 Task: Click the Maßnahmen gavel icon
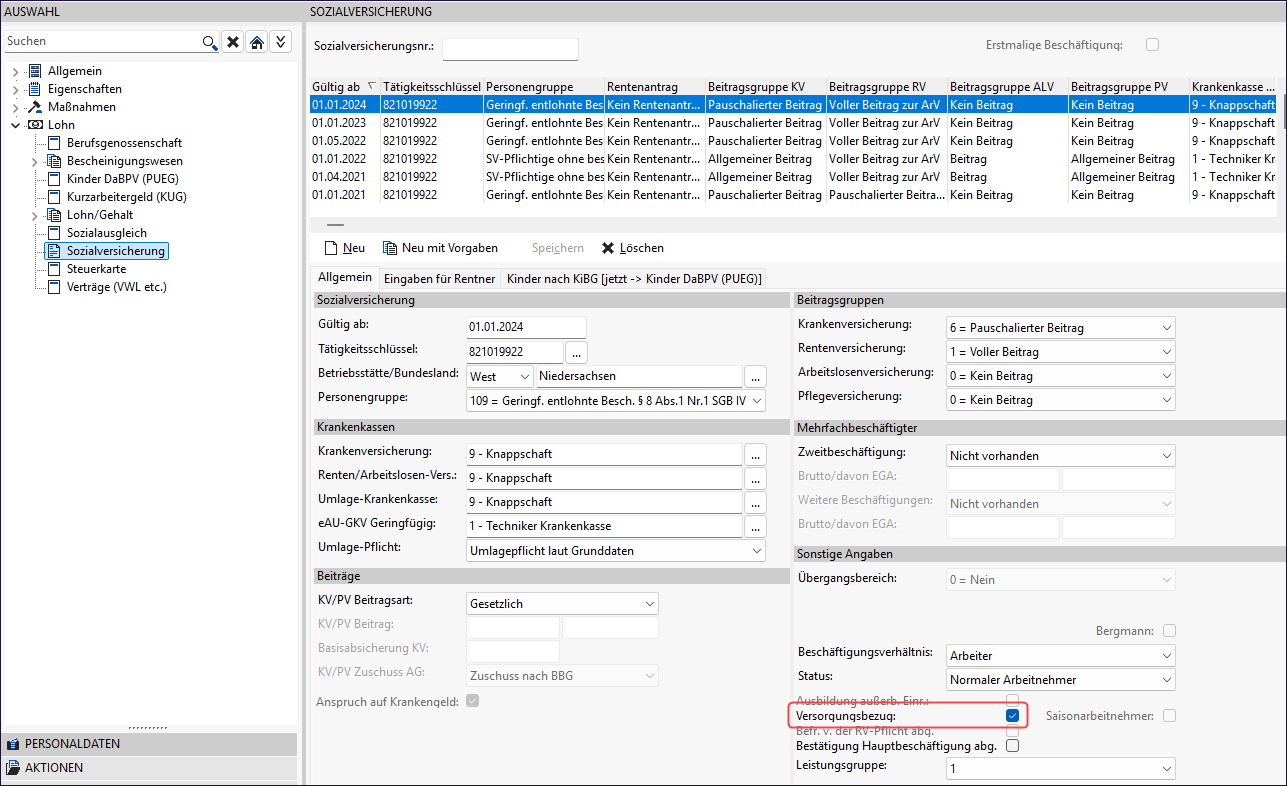[x=35, y=107]
